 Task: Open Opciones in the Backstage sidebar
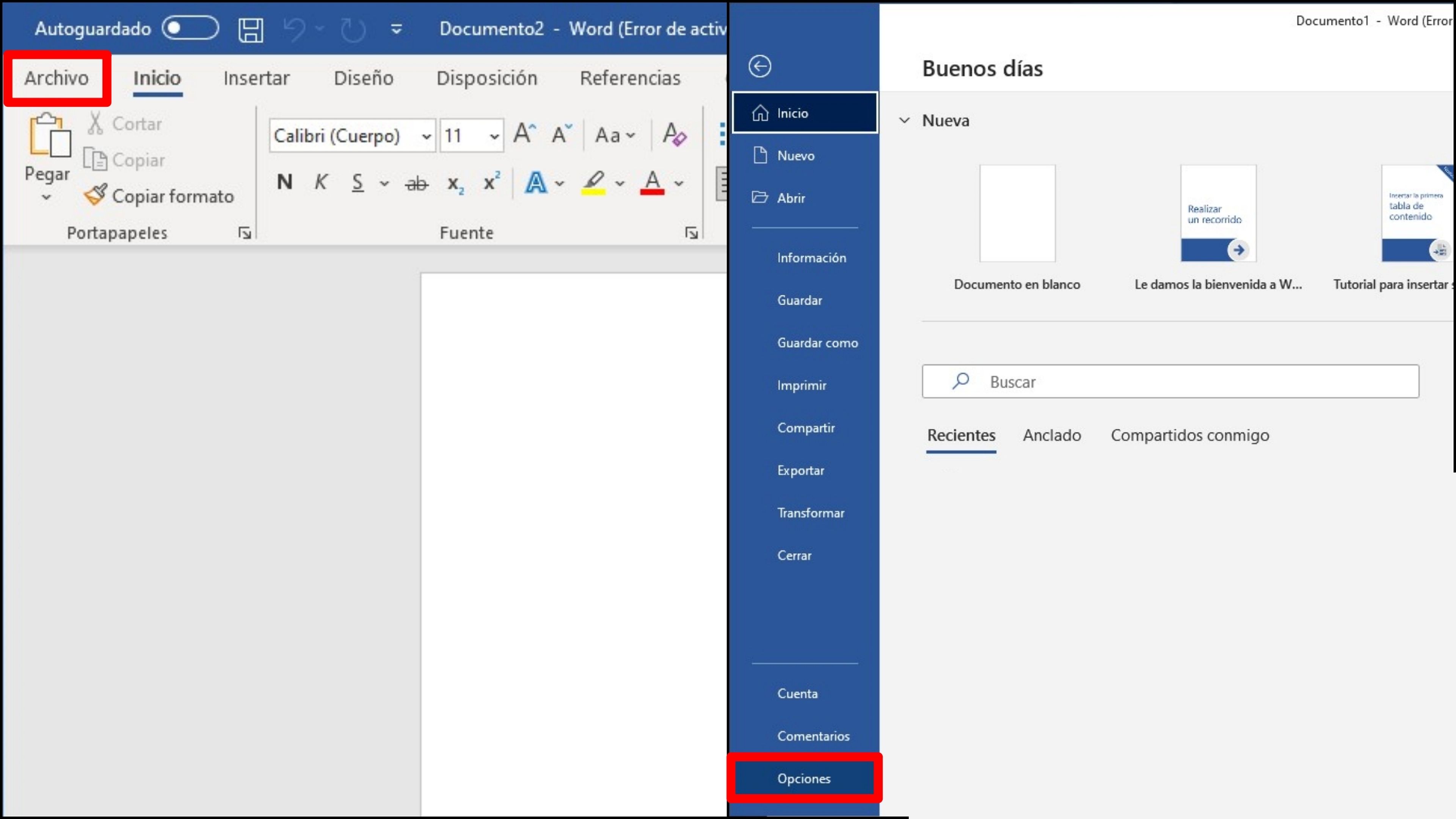click(x=805, y=778)
